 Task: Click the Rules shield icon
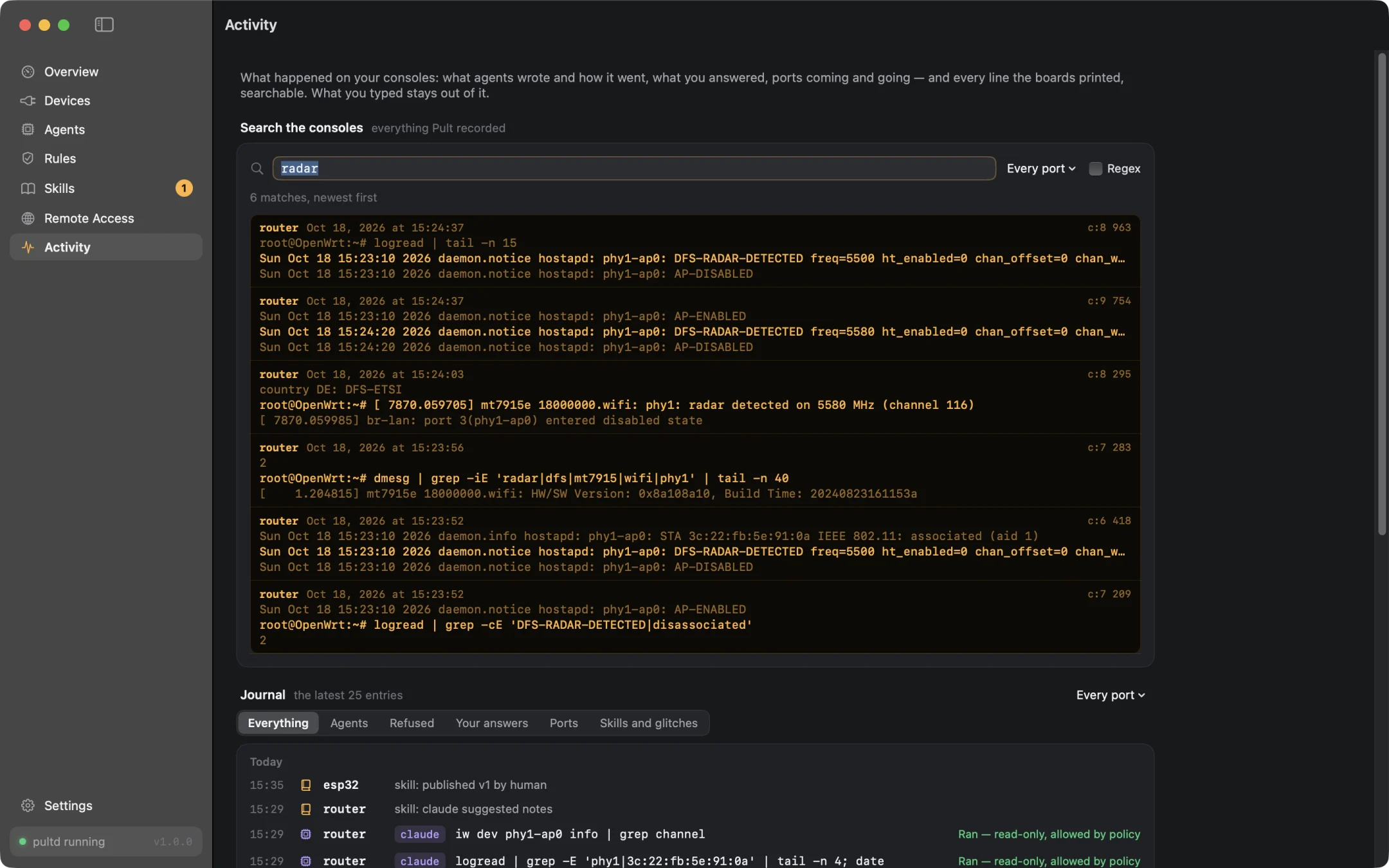tap(28, 158)
